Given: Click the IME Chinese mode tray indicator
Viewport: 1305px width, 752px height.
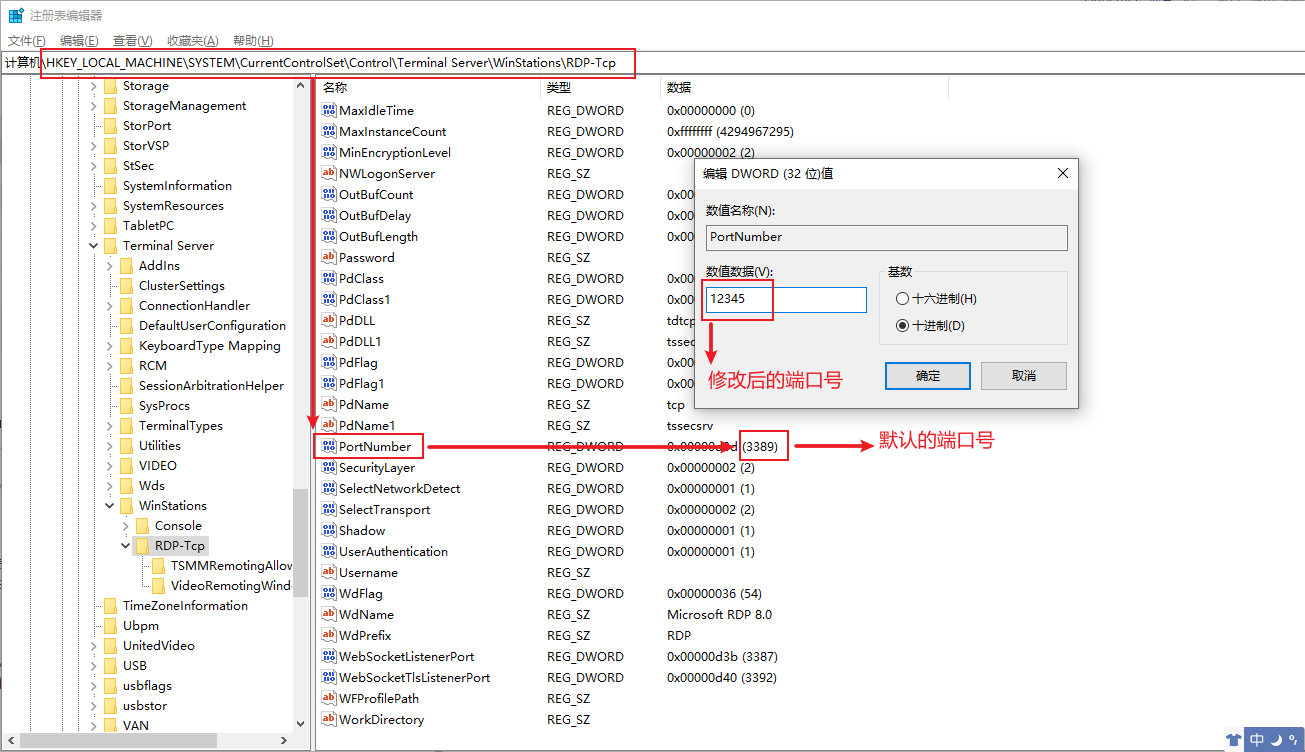Looking at the screenshot, I should pos(1257,740).
